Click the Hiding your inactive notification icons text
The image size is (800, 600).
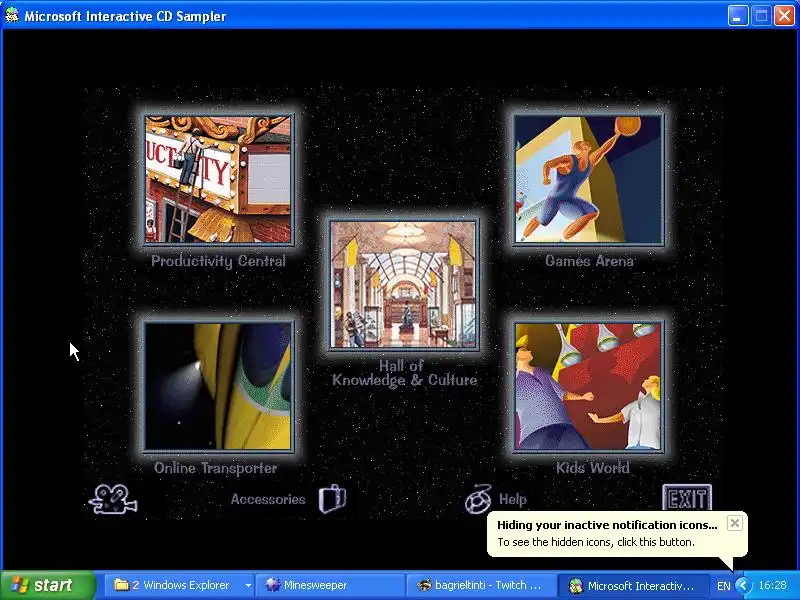pos(607,524)
